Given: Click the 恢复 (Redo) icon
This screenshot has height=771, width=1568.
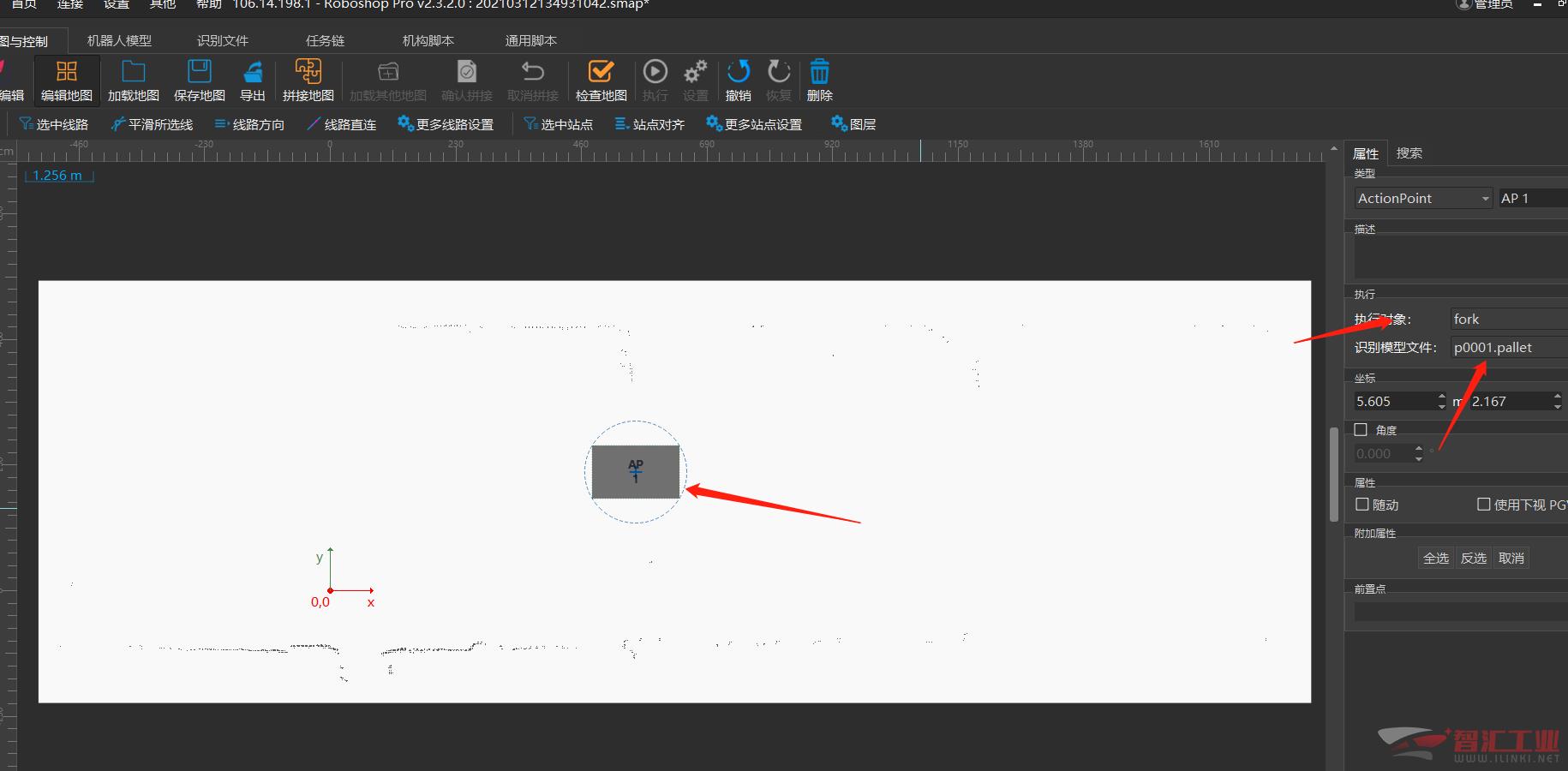Looking at the screenshot, I should (x=779, y=71).
